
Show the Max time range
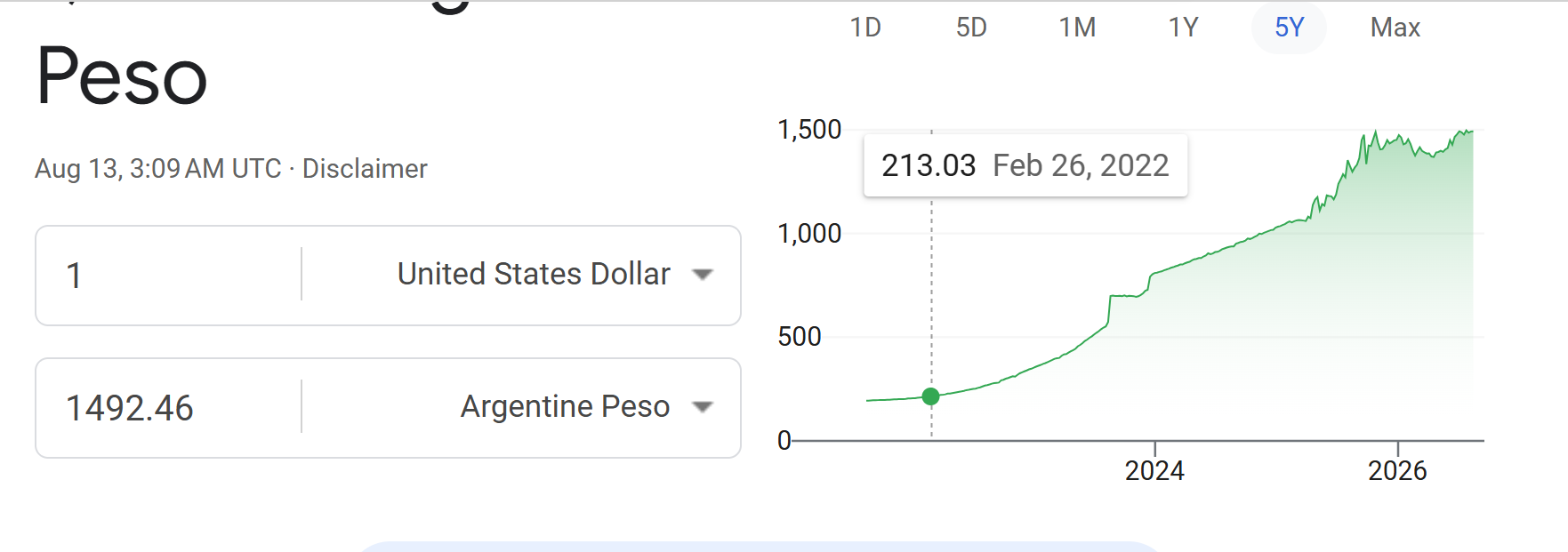[x=1395, y=28]
